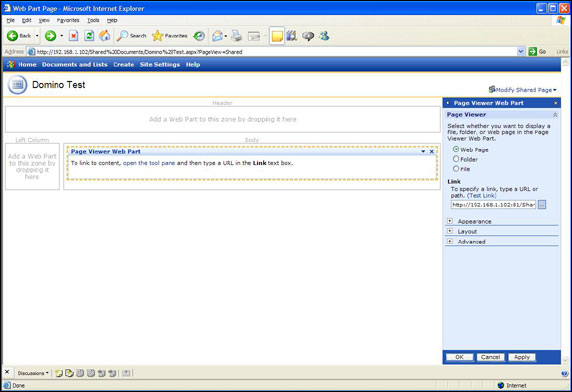Open the Modify Shared Page dropdown
The image size is (572, 392).
(523, 90)
